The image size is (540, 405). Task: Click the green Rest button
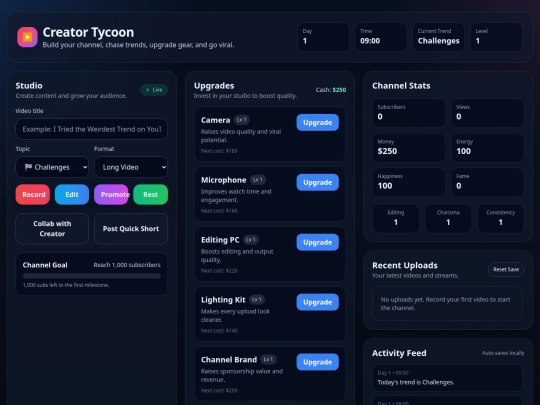pos(150,195)
